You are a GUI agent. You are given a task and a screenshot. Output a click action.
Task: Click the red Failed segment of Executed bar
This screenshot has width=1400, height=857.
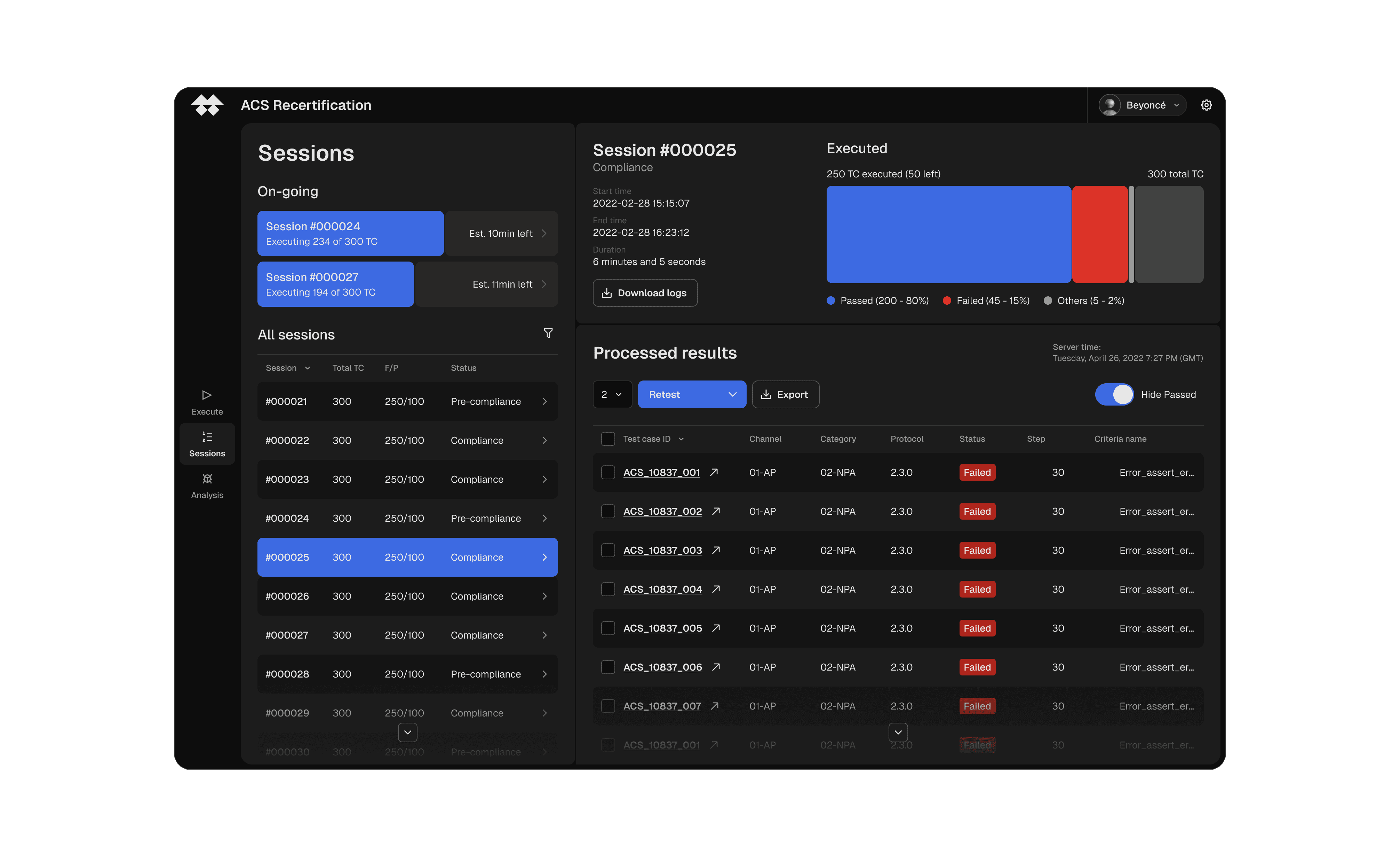[x=1099, y=234]
